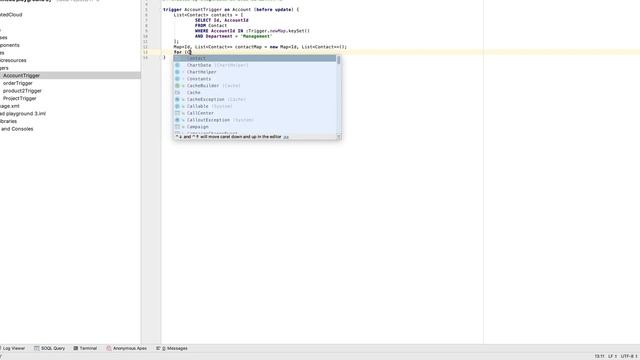Choose Callable from the completion list
The height and width of the screenshot is (360, 640).
[x=255, y=106]
